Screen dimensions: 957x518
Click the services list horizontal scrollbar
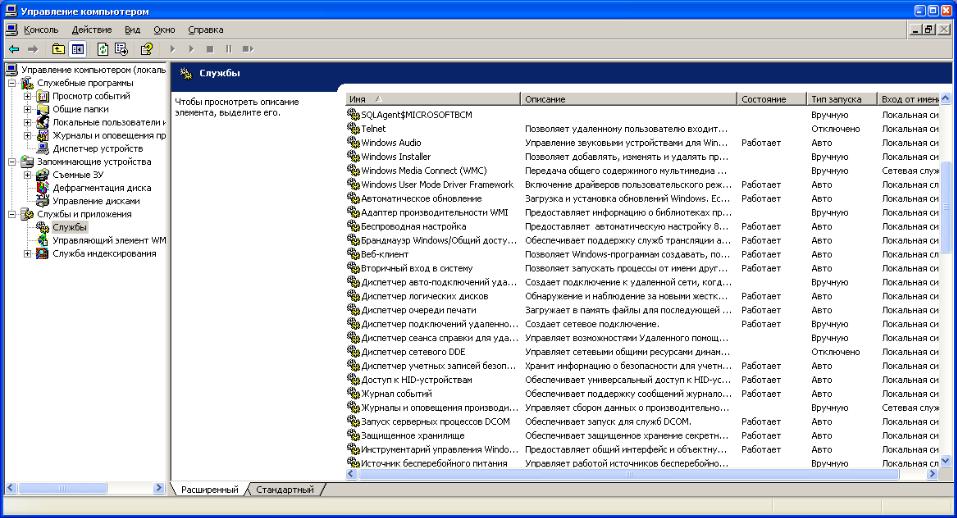click(627, 474)
